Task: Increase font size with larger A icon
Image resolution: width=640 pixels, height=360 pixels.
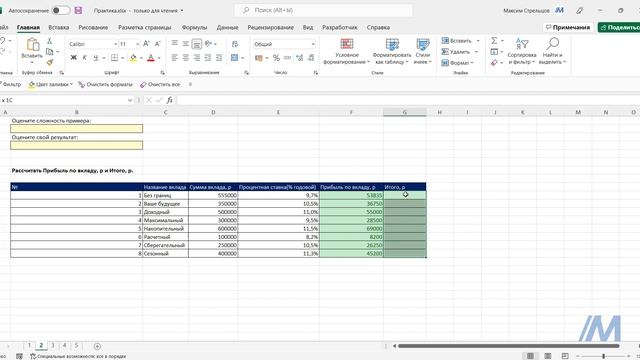Action: 146,44
